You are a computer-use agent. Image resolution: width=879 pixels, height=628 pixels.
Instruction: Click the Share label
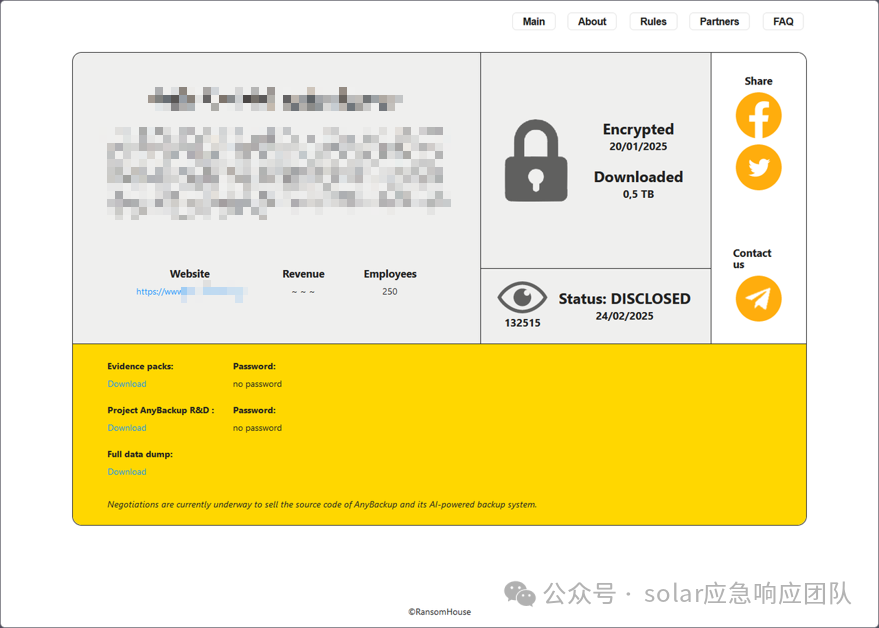point(758,81)
